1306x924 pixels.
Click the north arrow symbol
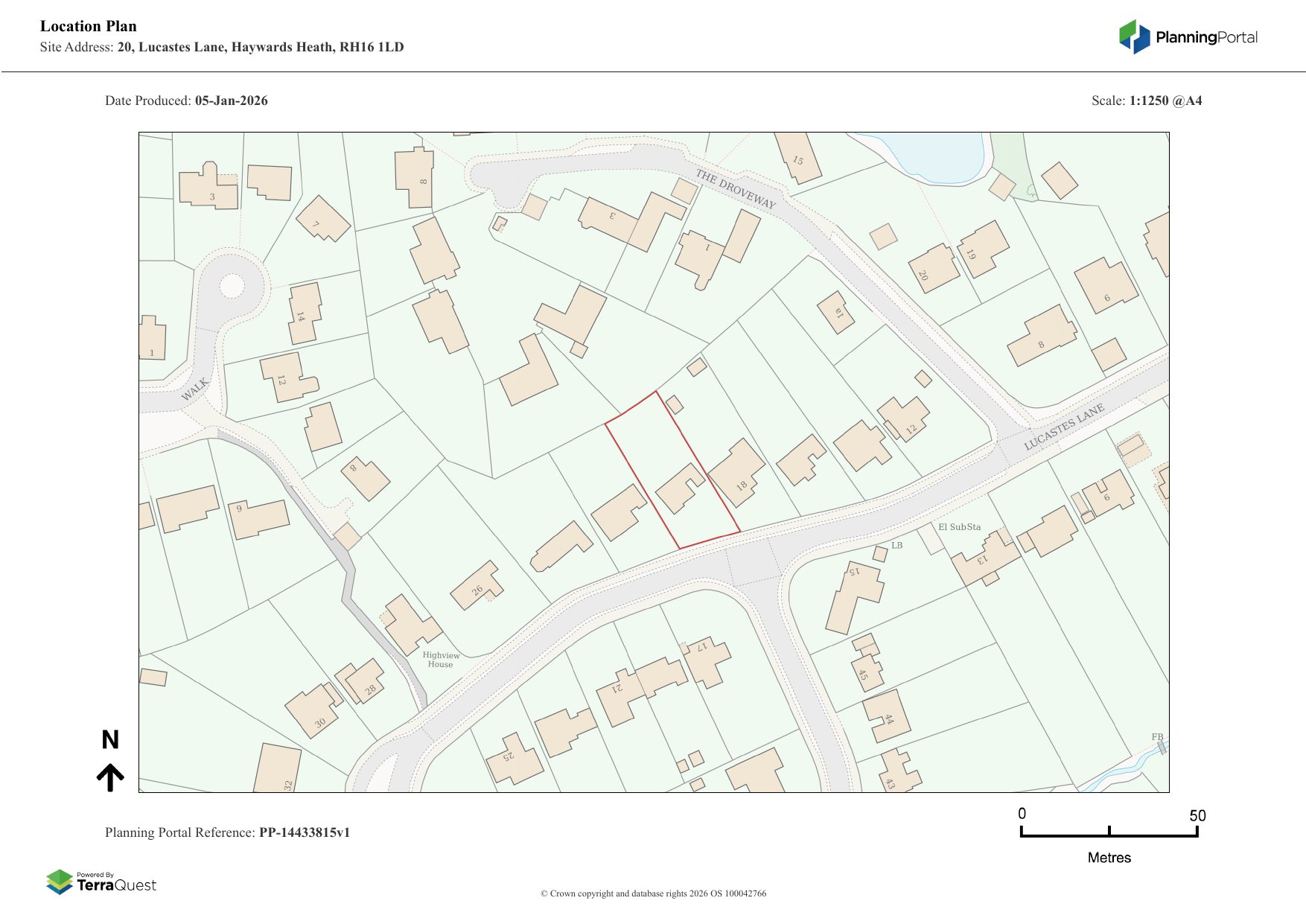(110, 777)
